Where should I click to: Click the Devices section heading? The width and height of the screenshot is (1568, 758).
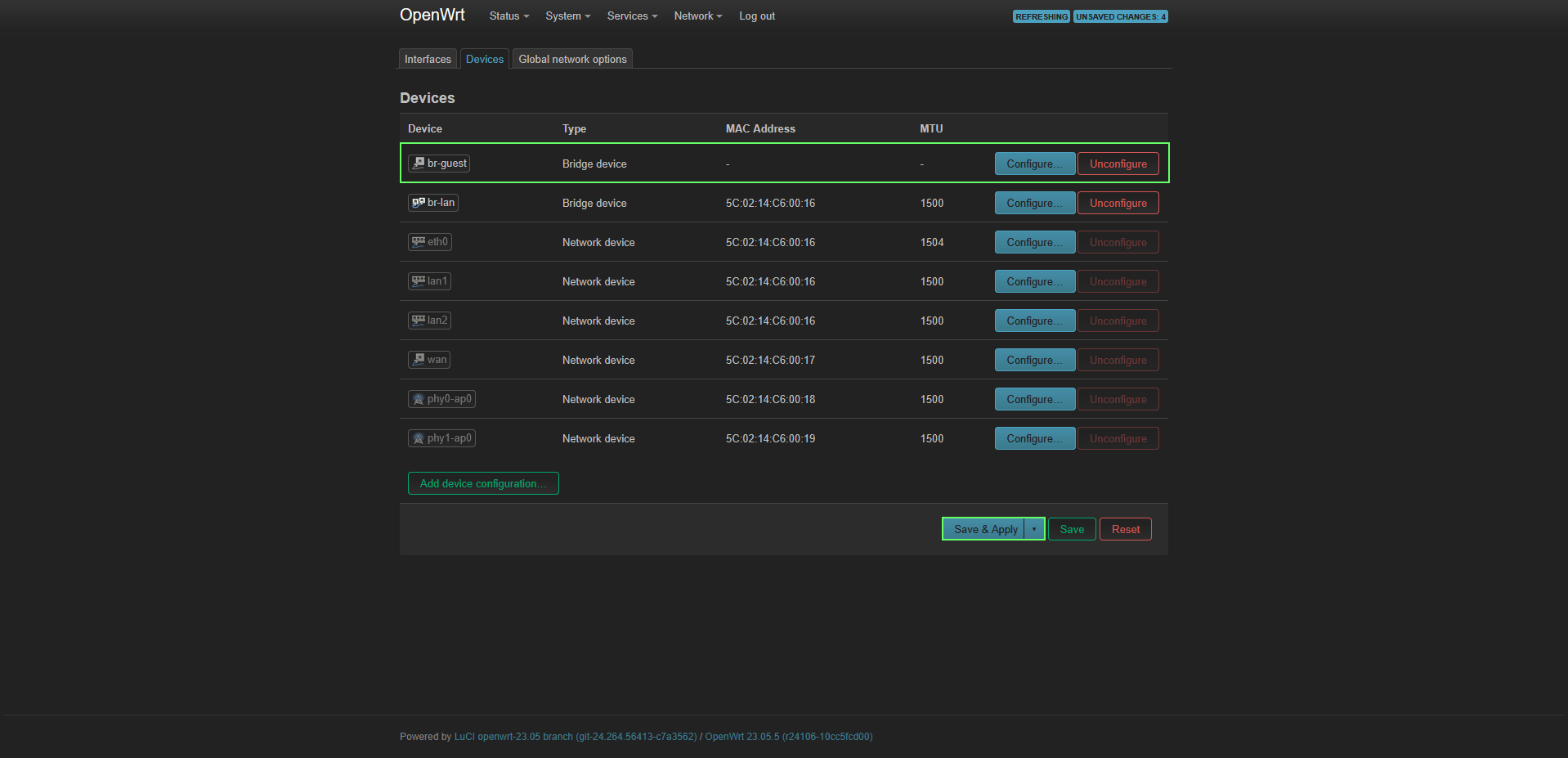tap(428, 97)
